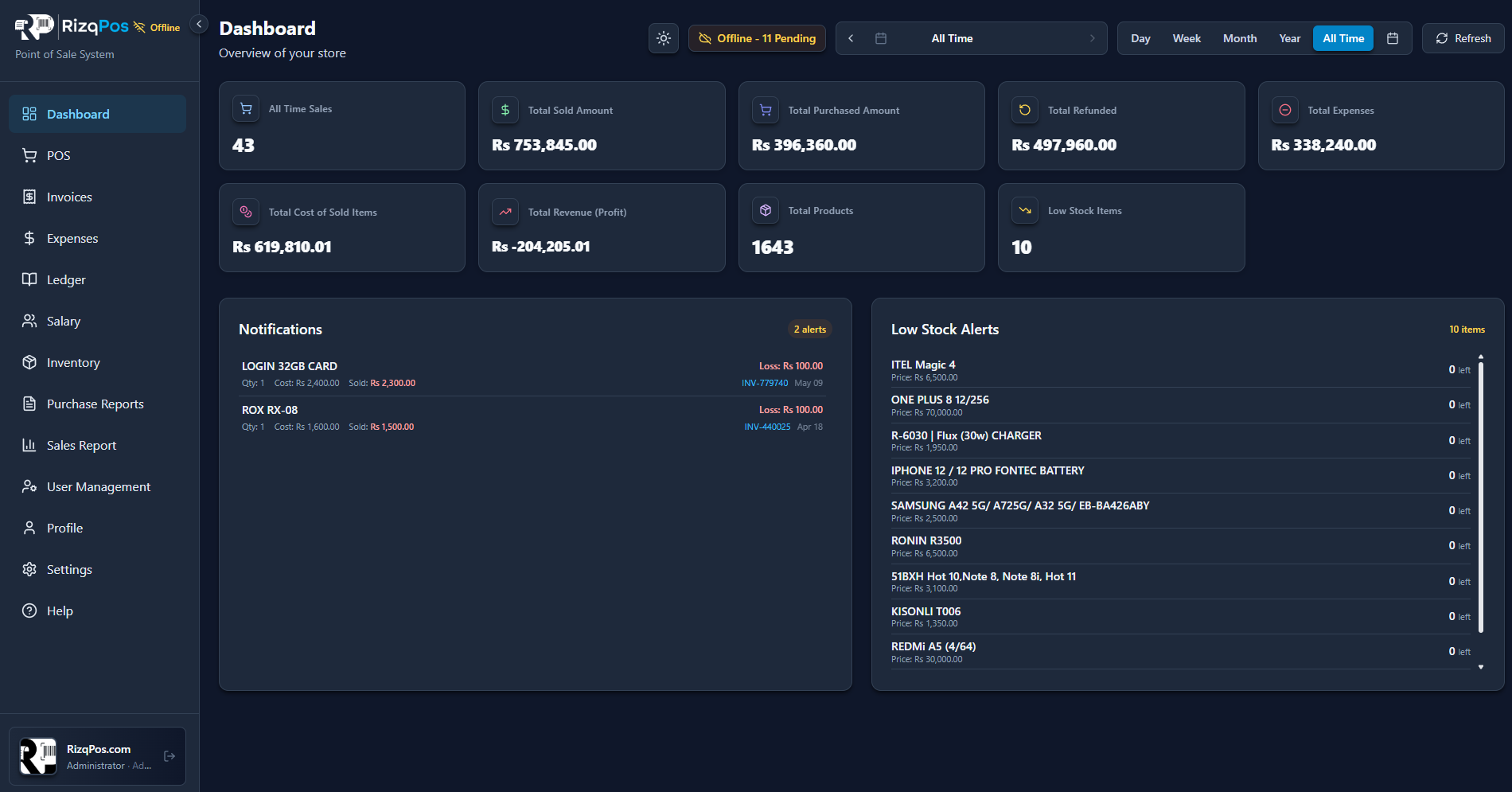This screenshot has height=792, width=1512.
Task: Click the Refresh button
Action: 1463,38
